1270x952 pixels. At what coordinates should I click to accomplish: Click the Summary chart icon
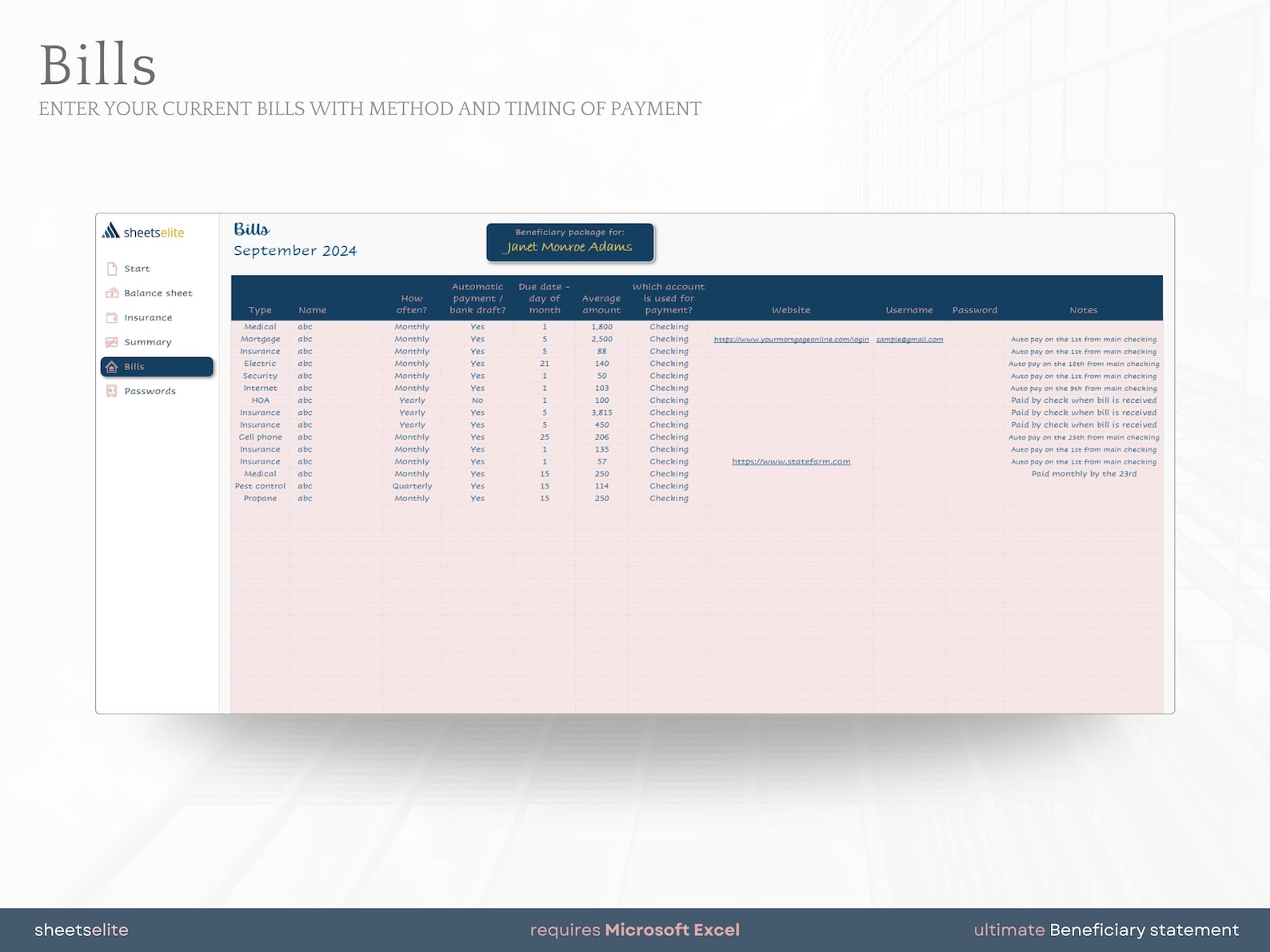(112, 342)
